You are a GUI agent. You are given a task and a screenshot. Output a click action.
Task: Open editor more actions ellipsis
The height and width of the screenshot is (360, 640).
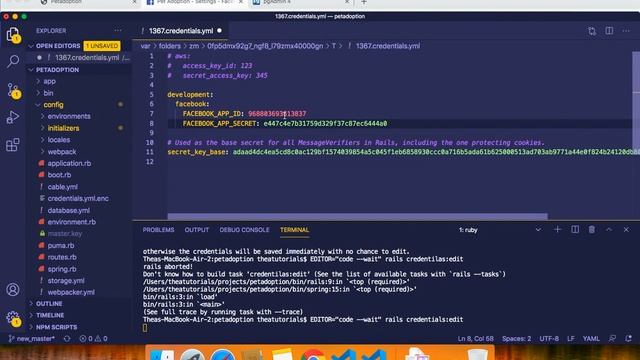pos(626,31)
